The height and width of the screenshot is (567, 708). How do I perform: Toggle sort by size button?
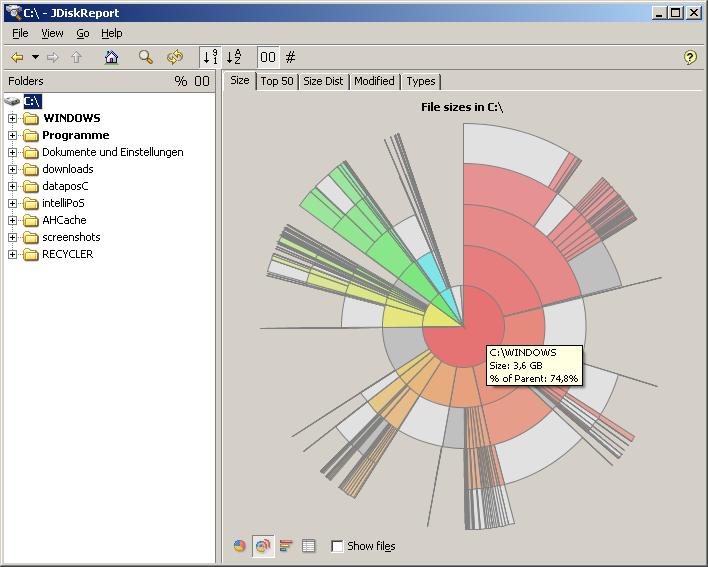pos(210,57)
